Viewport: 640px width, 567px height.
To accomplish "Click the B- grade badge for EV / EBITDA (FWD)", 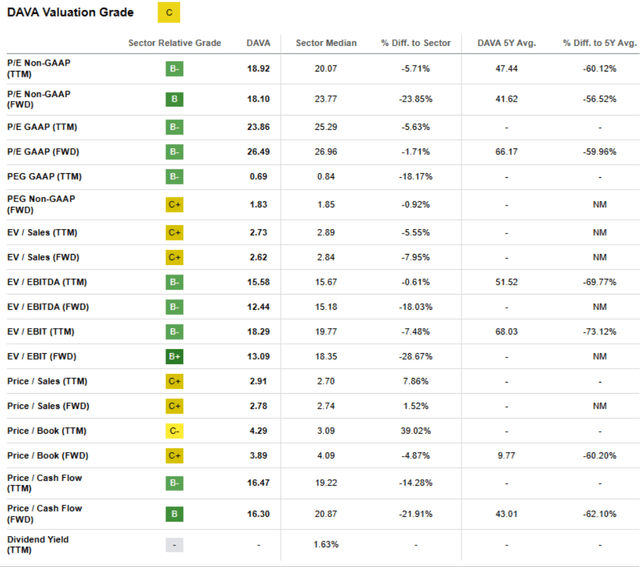I will coord(174,307).
